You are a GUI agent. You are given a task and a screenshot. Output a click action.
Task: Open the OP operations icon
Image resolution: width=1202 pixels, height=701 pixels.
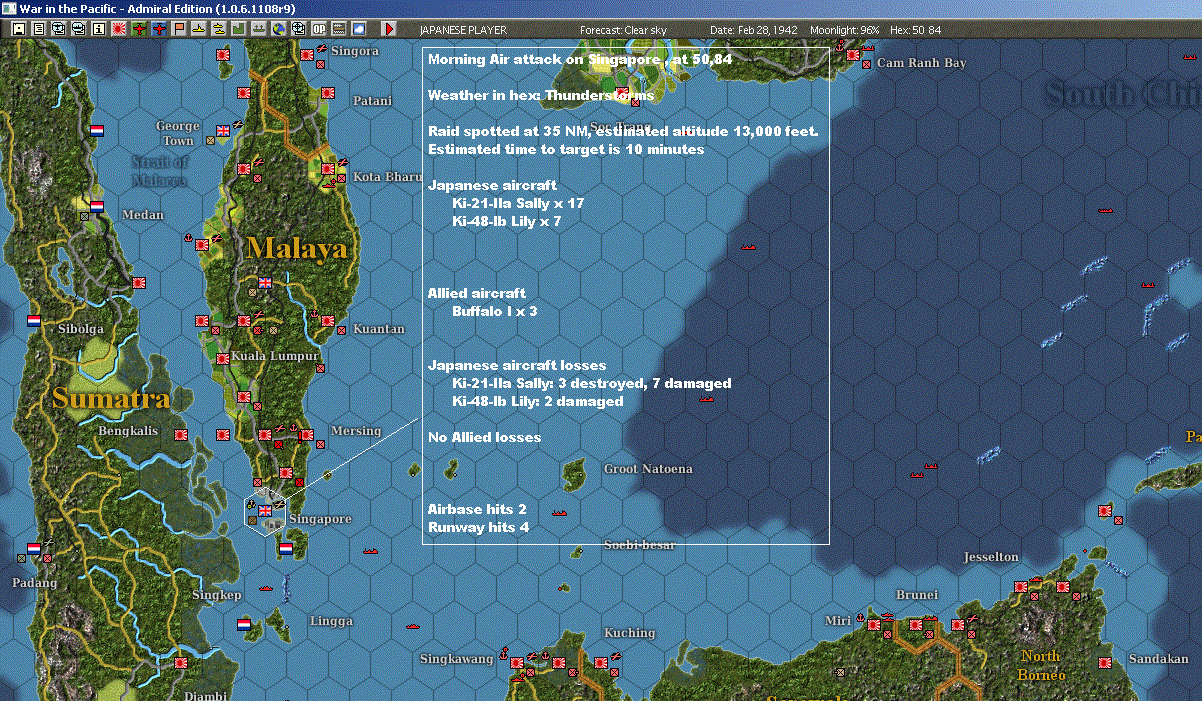point(319,29)
